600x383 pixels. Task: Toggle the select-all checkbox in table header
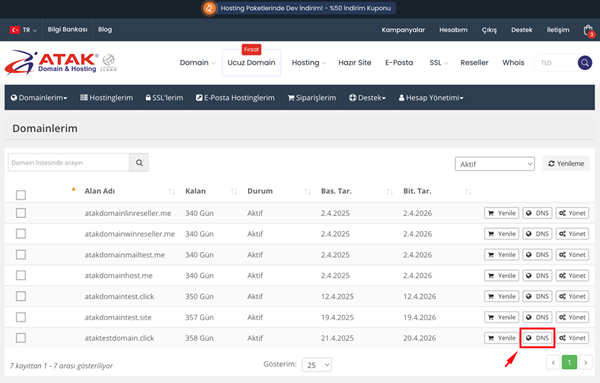click(x=21, y=195)
